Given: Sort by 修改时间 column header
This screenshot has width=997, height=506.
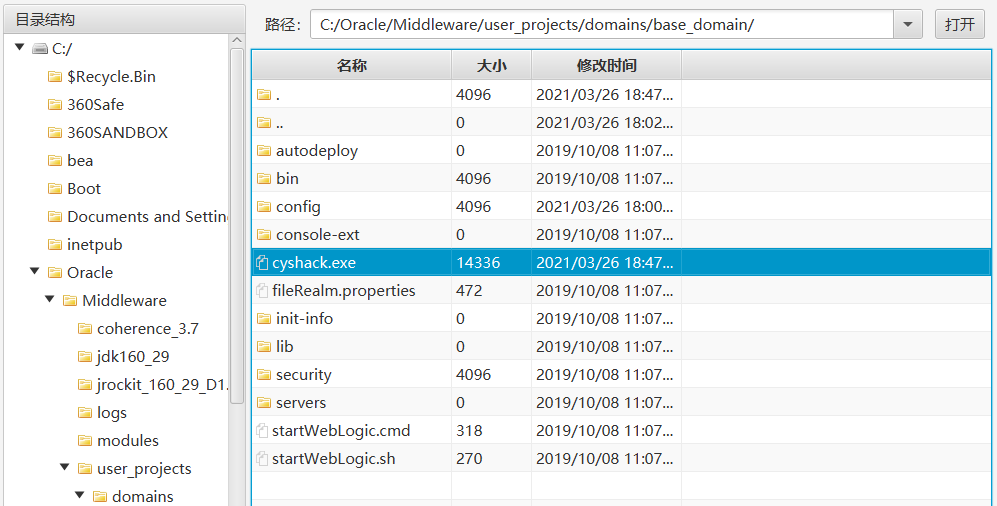Looking at the screenshot, I should click(606, 65).
